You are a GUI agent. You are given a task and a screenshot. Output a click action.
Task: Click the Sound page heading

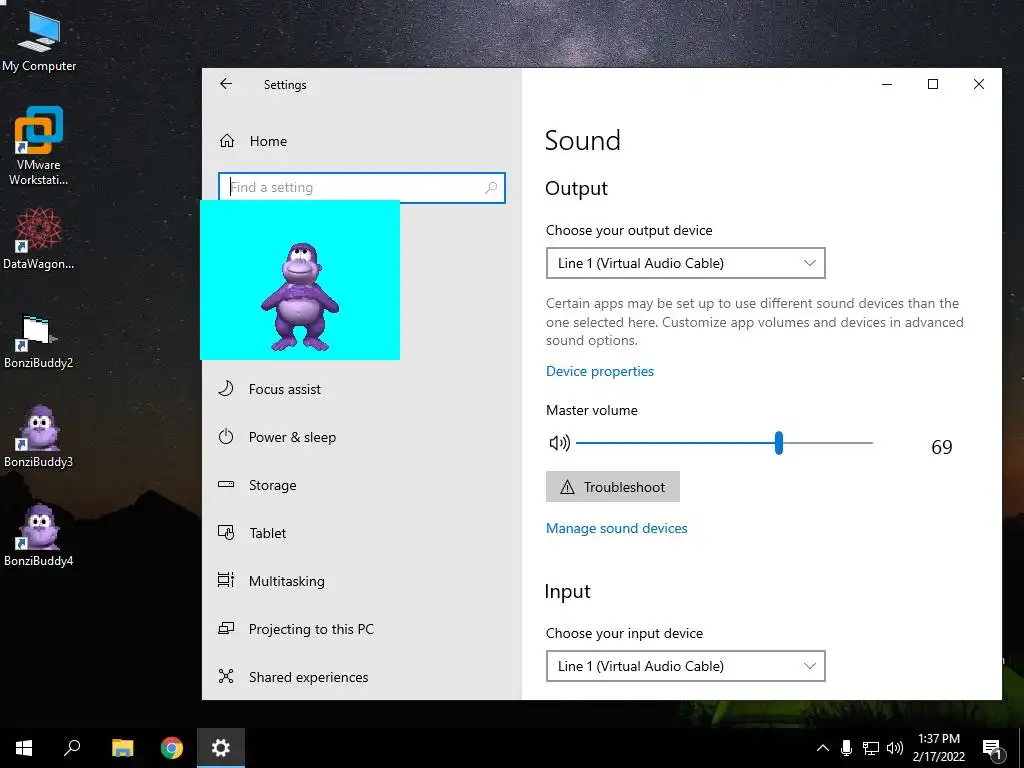coord(583,140)
